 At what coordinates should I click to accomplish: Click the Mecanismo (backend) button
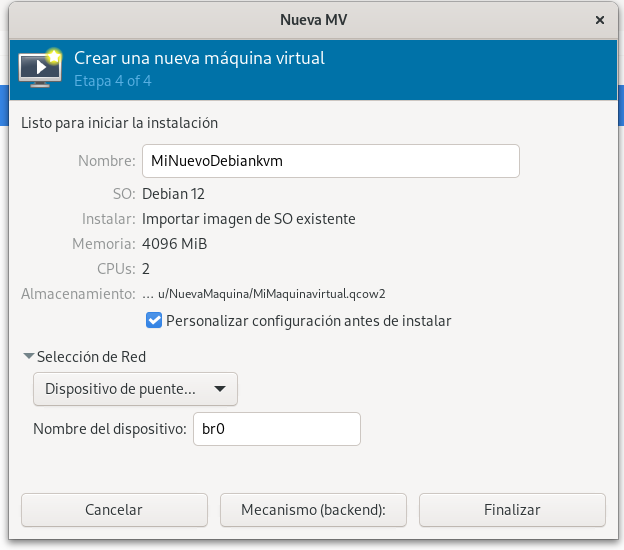coord(313,510)
